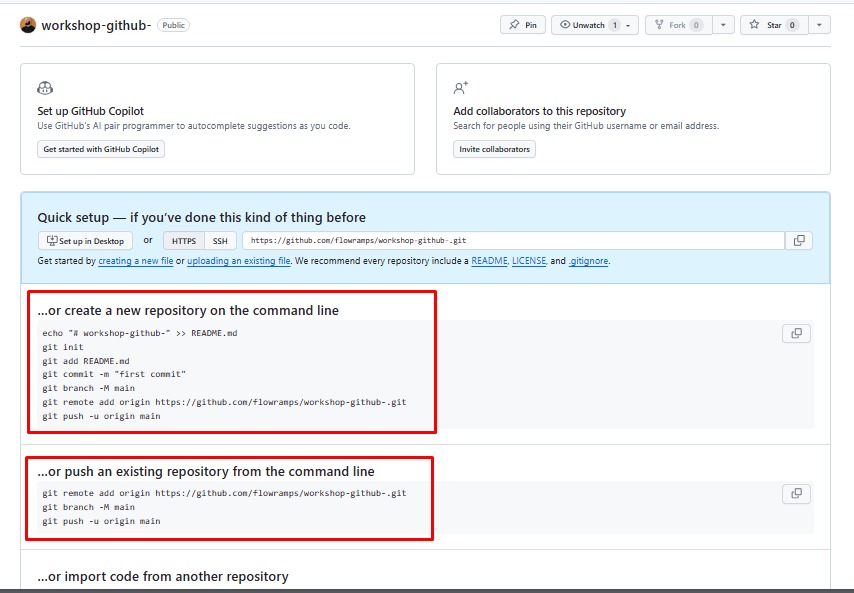Click the repository owner avatar

(x=28, y=25)
